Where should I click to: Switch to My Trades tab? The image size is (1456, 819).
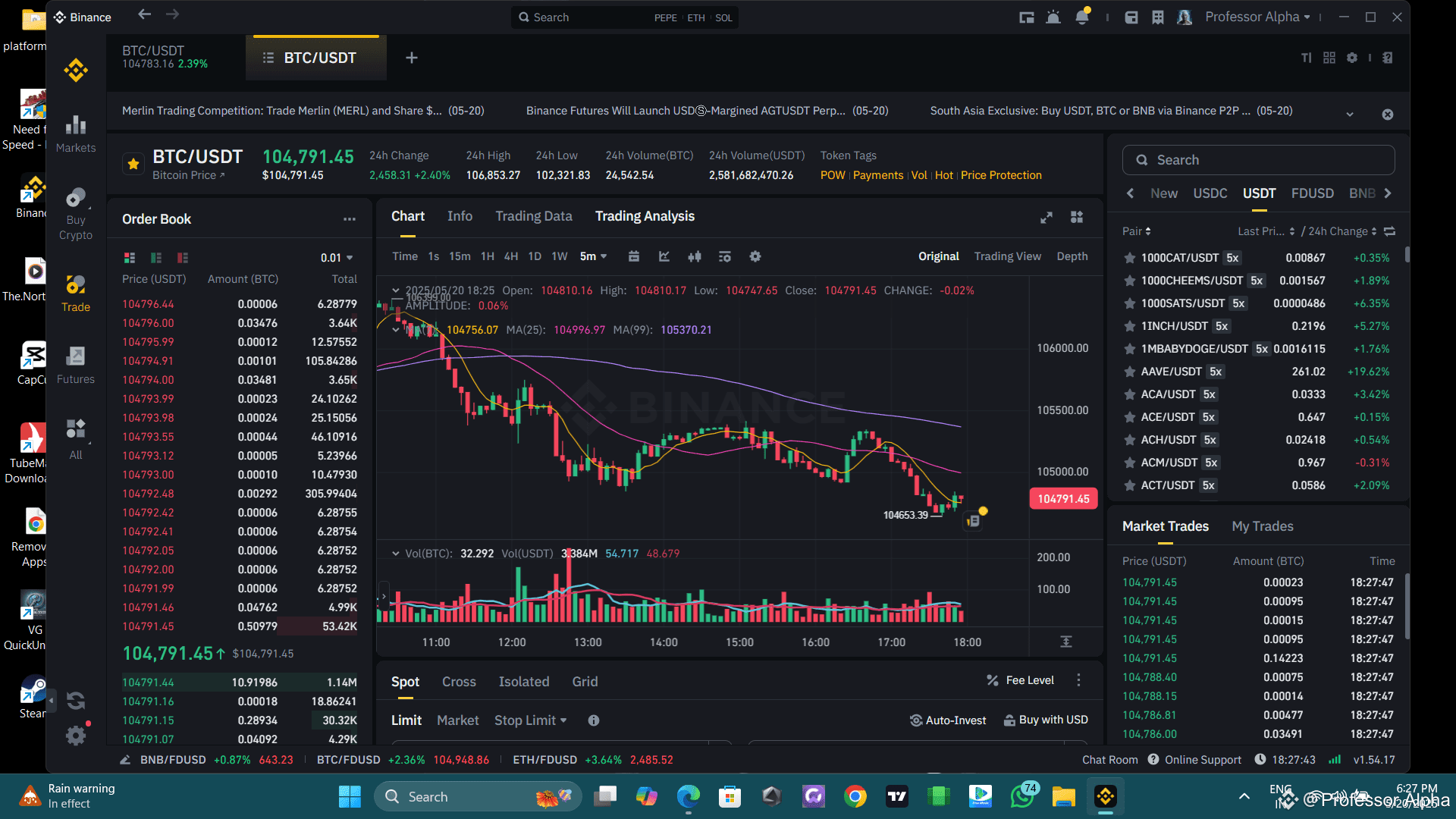tap(1263, 526)
